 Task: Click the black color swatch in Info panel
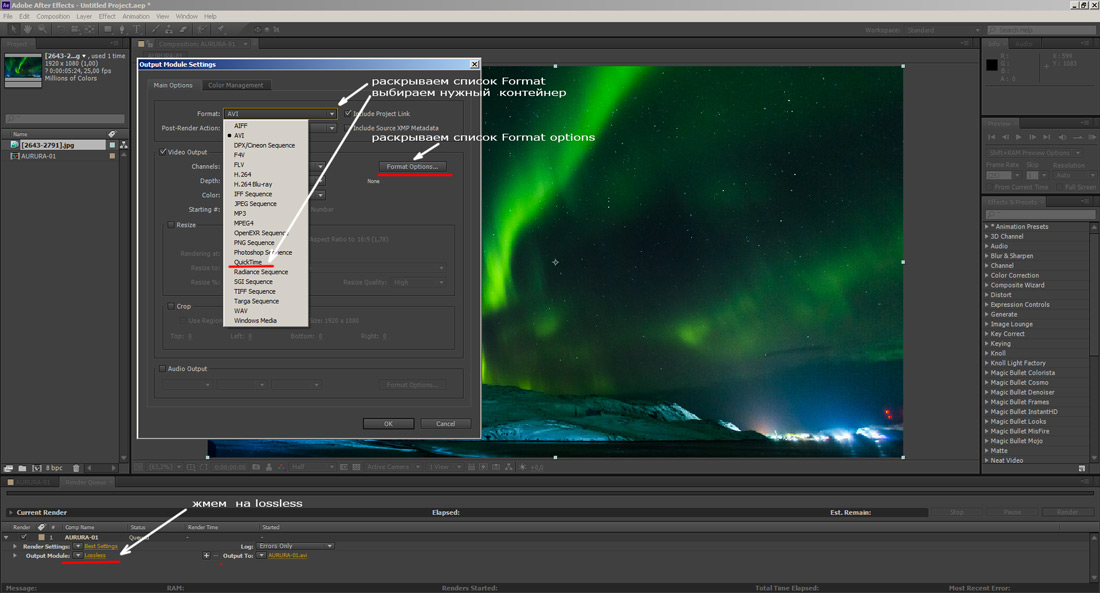tap(992, 65)
